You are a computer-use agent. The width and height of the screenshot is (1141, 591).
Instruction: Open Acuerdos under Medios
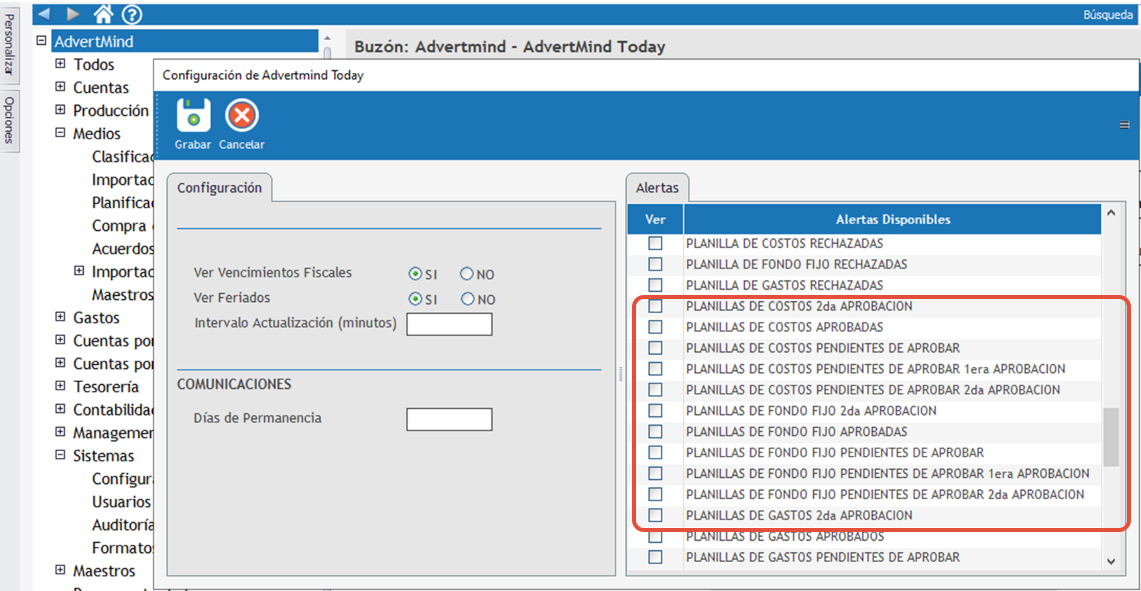pos(123,248)
